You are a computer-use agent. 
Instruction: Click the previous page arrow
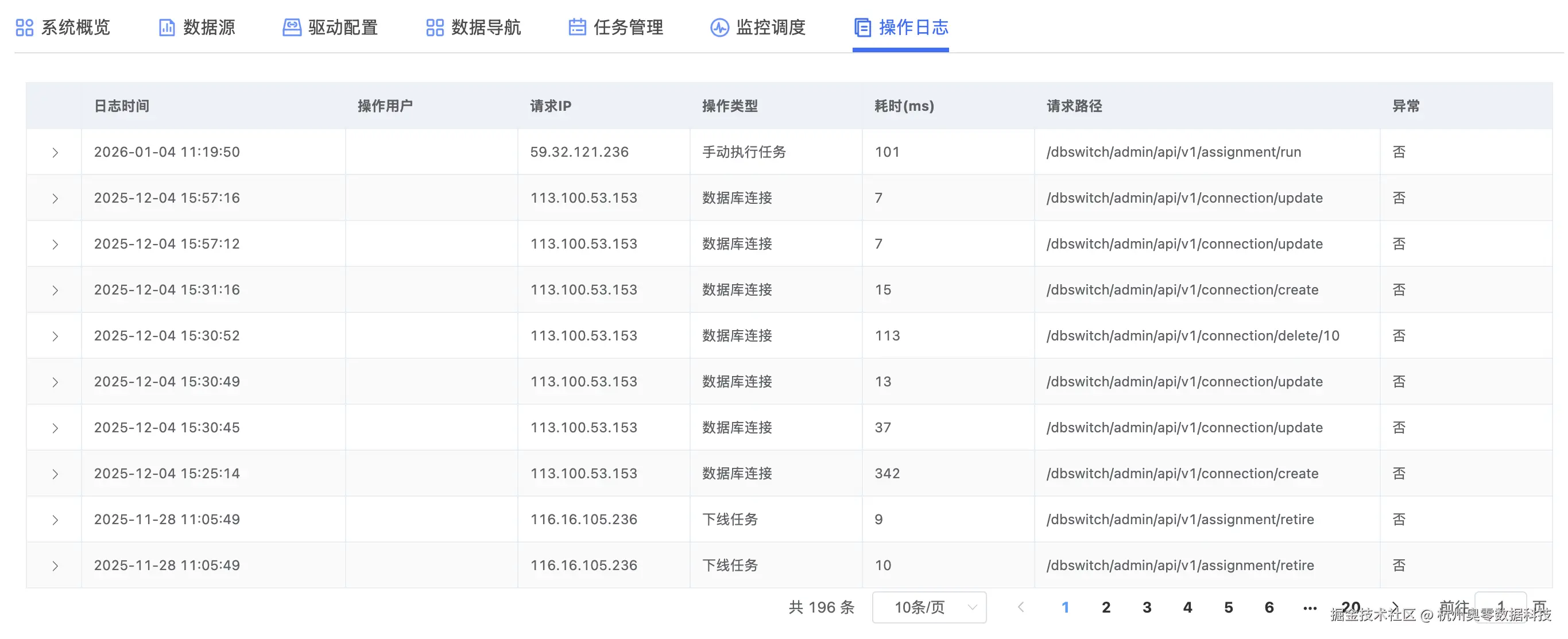tap(1021, 607)
